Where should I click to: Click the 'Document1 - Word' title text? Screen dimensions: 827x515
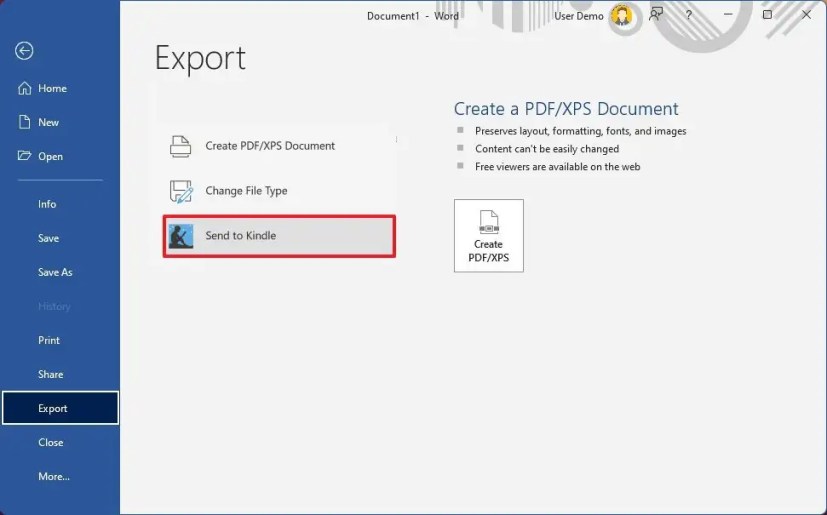[x=413, y=16]
